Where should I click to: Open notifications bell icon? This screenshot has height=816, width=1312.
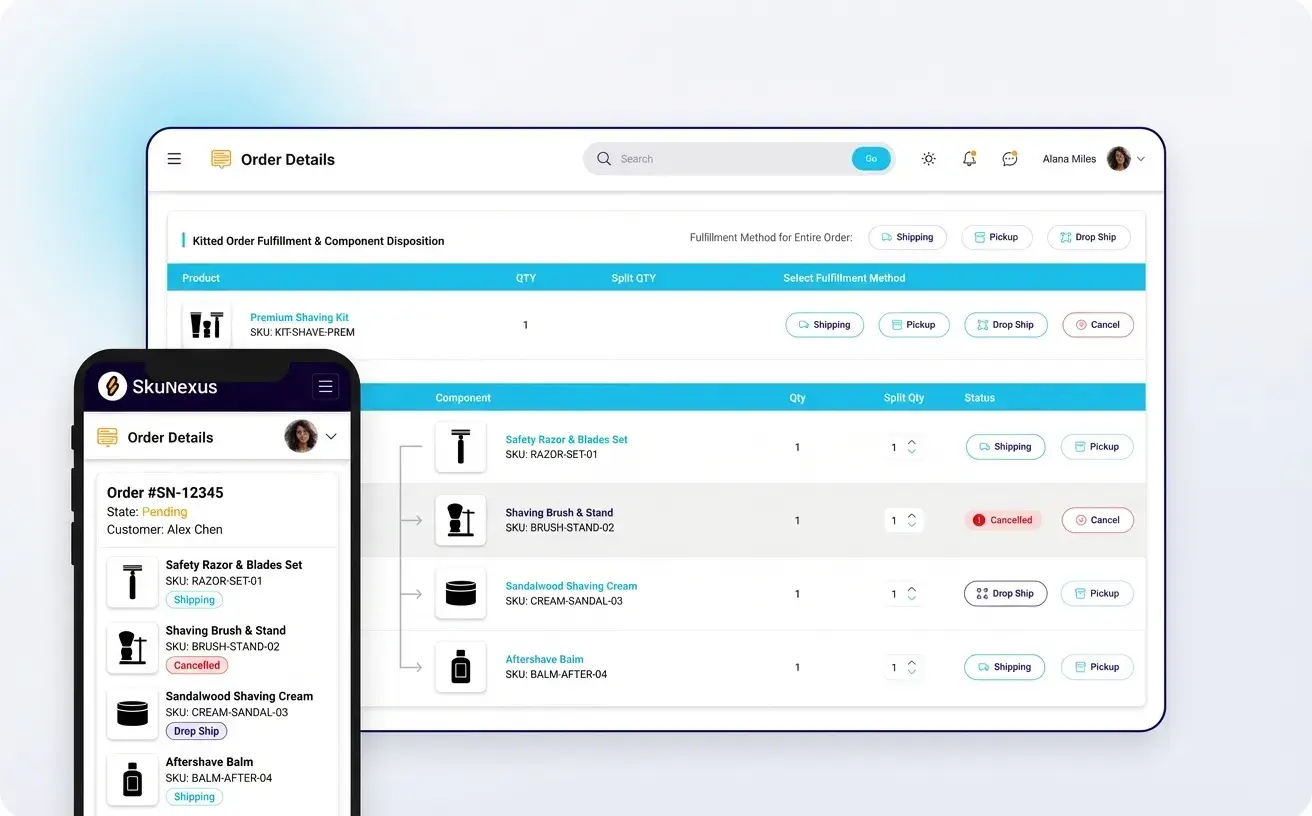pos(969,159)
